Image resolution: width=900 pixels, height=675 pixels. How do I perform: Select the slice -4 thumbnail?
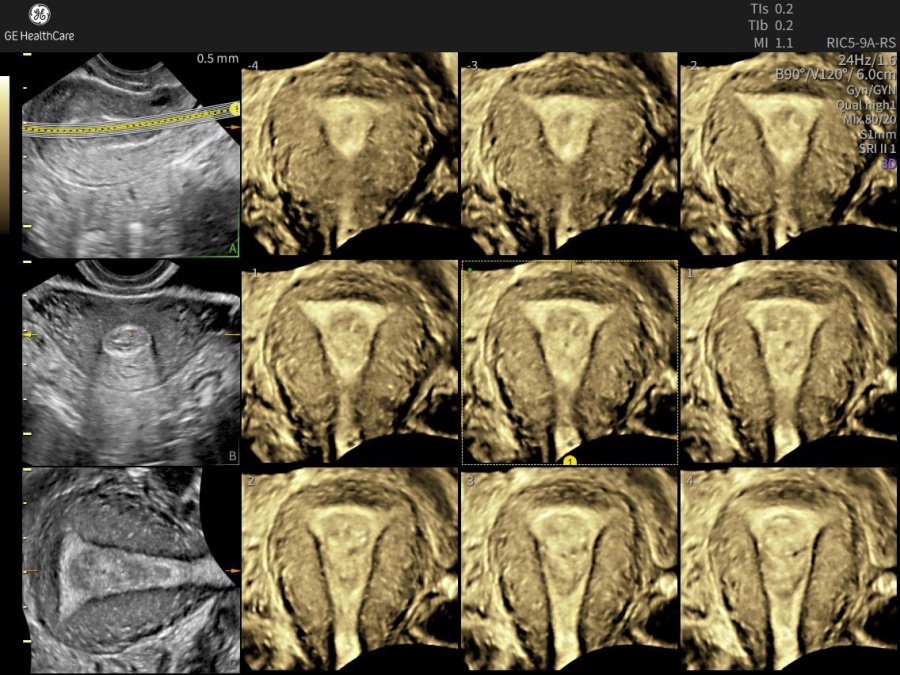[349, 155]
